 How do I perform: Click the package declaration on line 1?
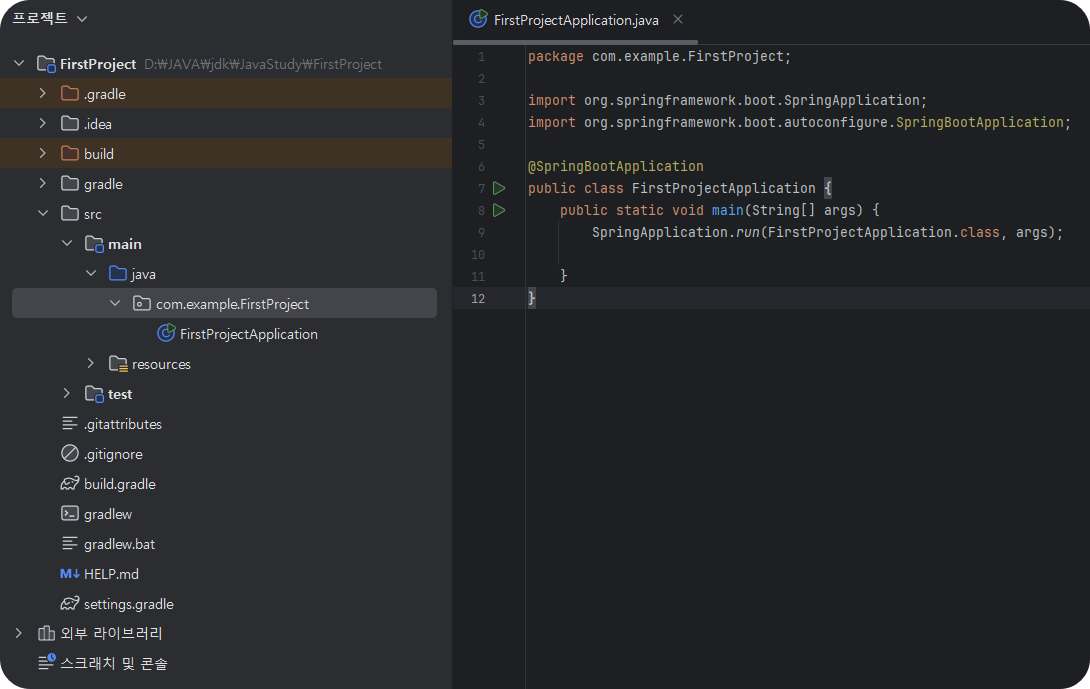tap(659, 56)
